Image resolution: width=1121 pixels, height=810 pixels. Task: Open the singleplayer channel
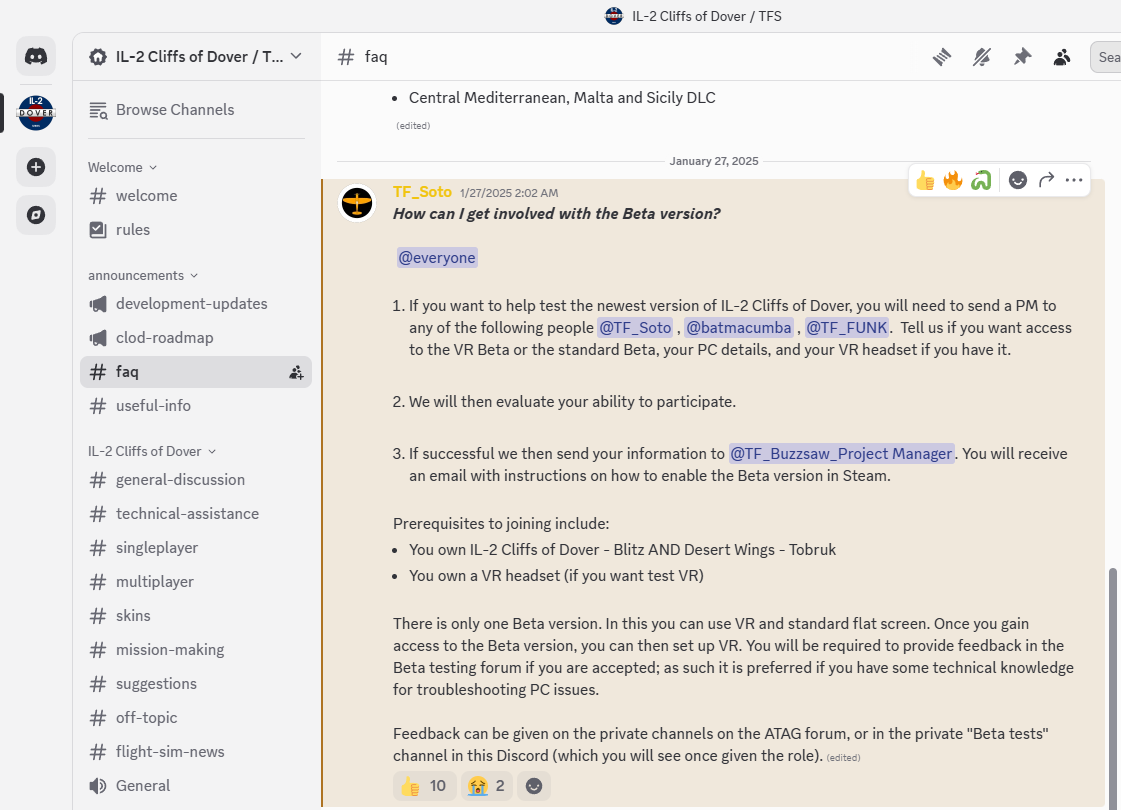[196, 548]
